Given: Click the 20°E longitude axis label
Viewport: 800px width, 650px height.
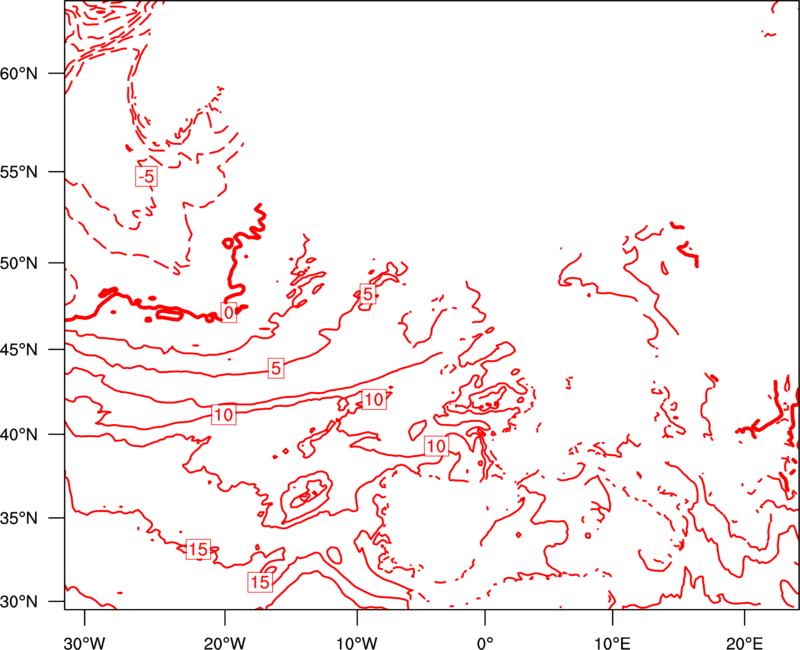Looking at the screenshot, I should (x=744, y=643).
